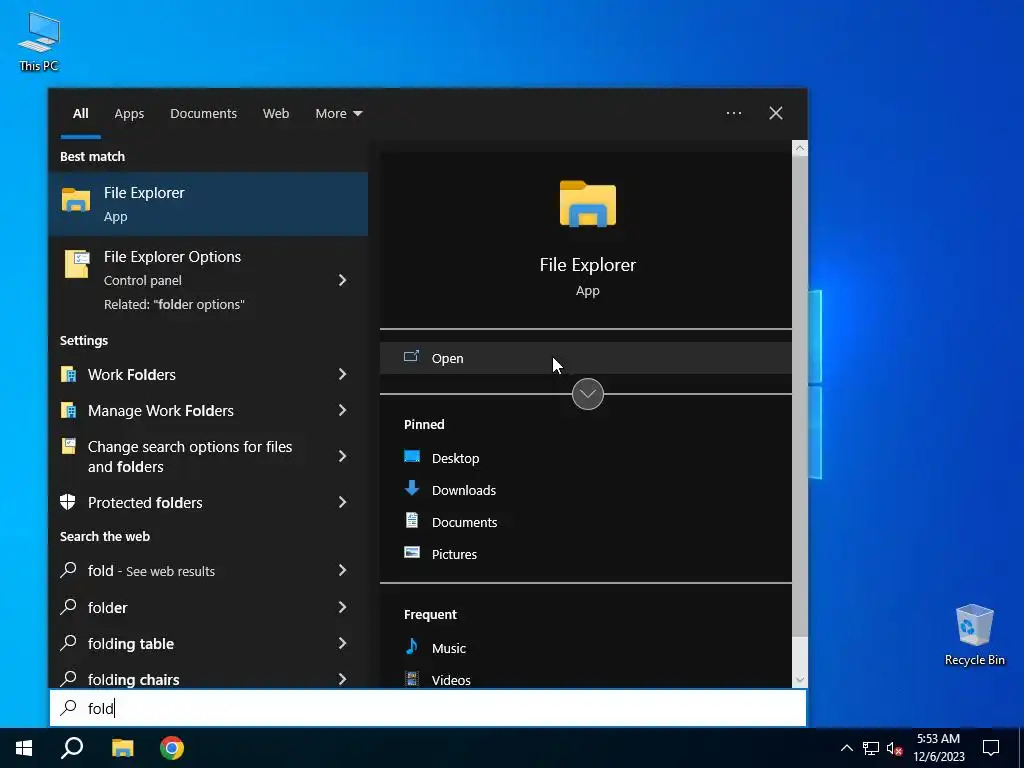Expand more actions with circled chevron
The width and height of the screenshot is (1024, 768).
(x=588, y=394)
